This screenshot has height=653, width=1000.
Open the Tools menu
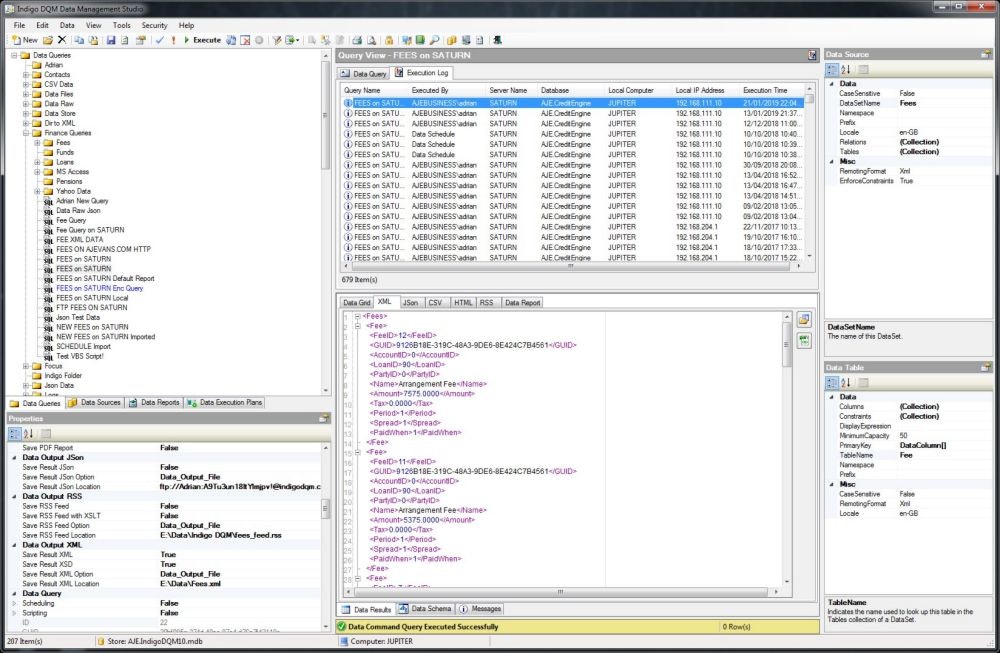123,25
